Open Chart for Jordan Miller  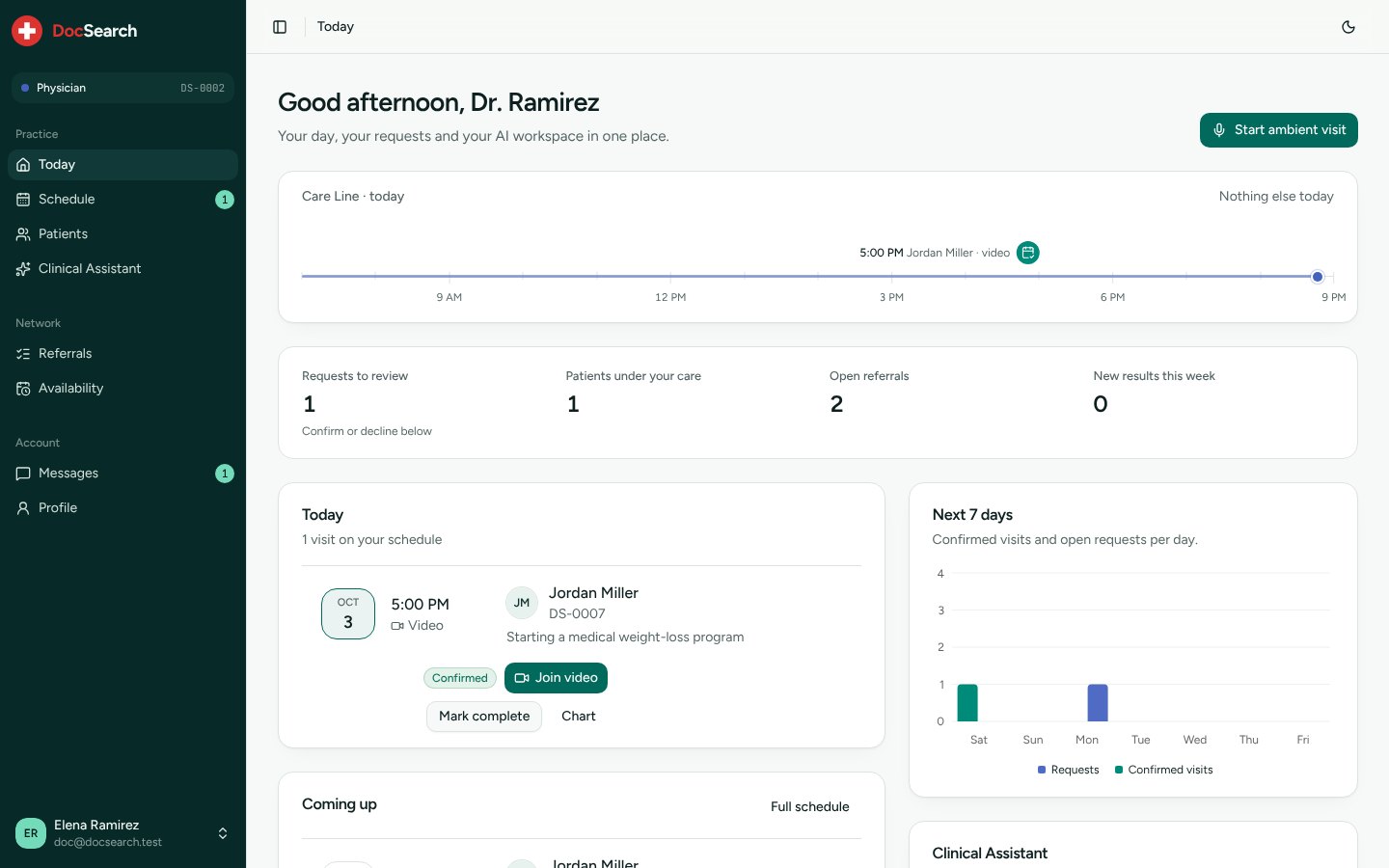(x=579, y=717)
